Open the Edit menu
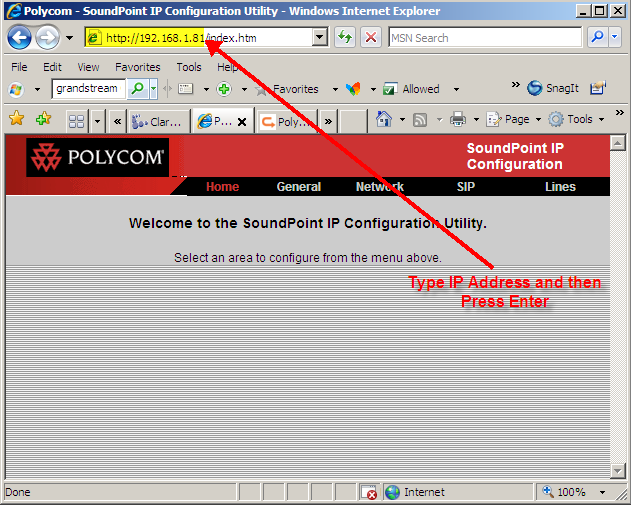The image size is (631, 505). (x=52, y=67)
